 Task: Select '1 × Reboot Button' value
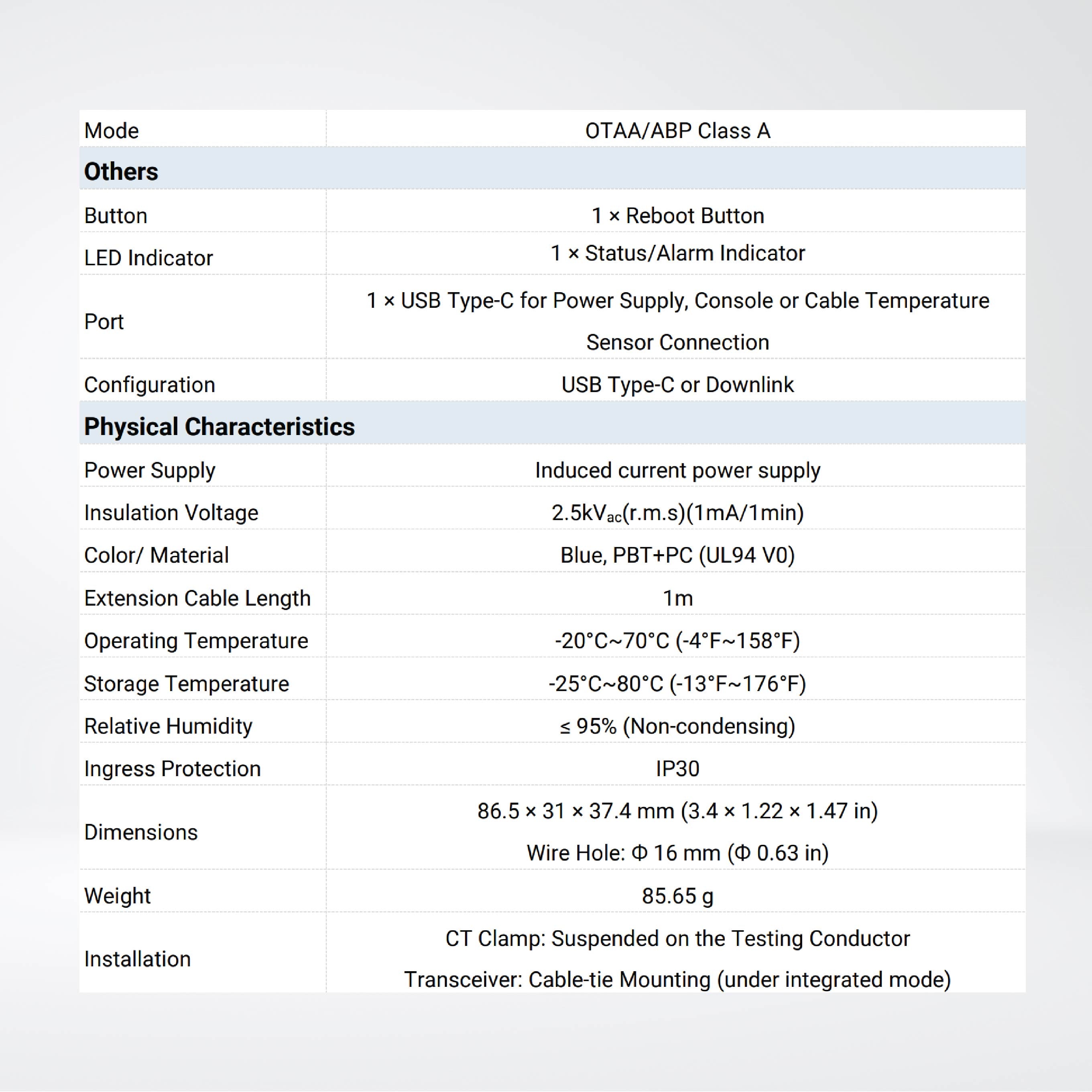[x=677, y=216]
